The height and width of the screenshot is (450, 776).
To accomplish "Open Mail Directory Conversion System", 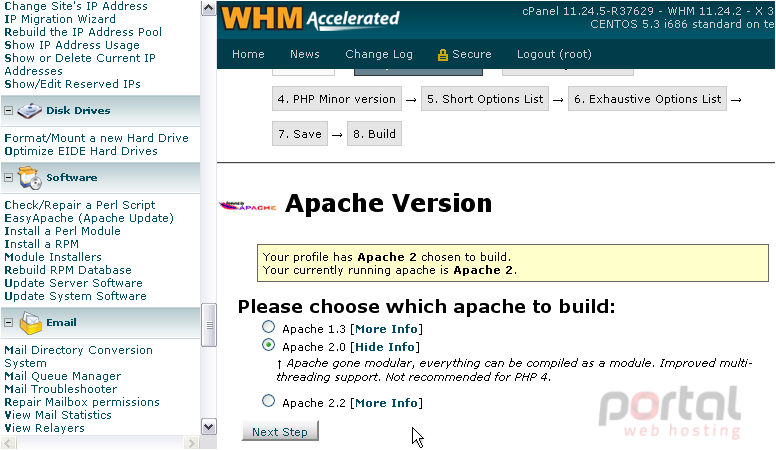I will (x=78, y=356).
